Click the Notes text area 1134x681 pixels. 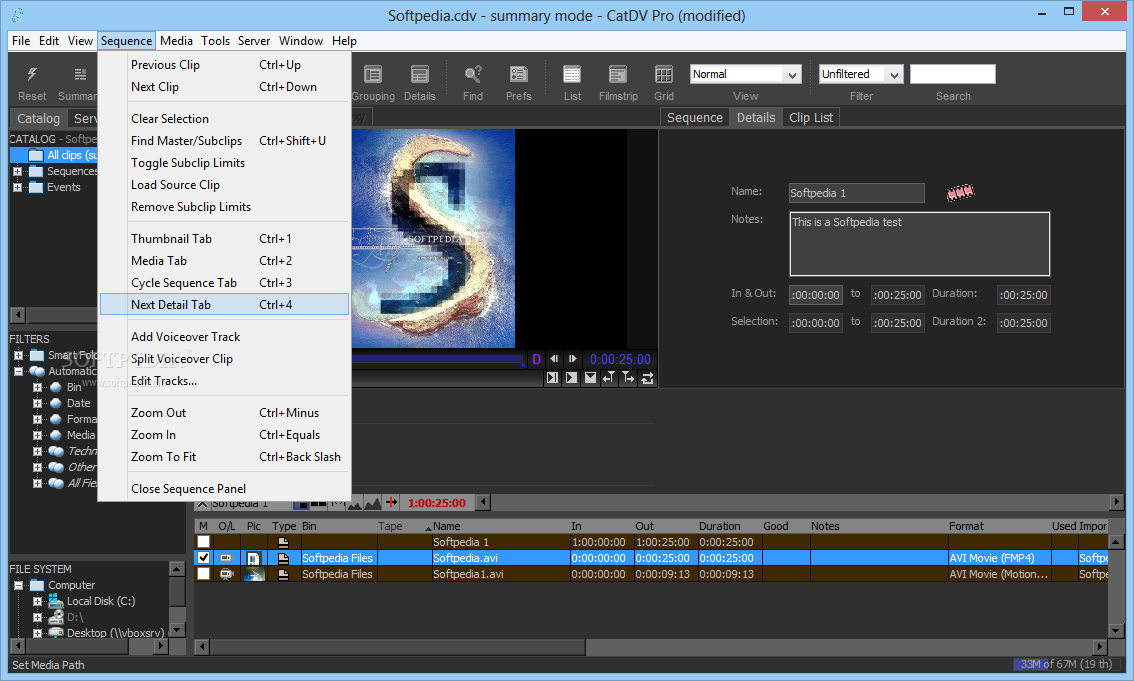pyautogui.click(x=919, y=244)
